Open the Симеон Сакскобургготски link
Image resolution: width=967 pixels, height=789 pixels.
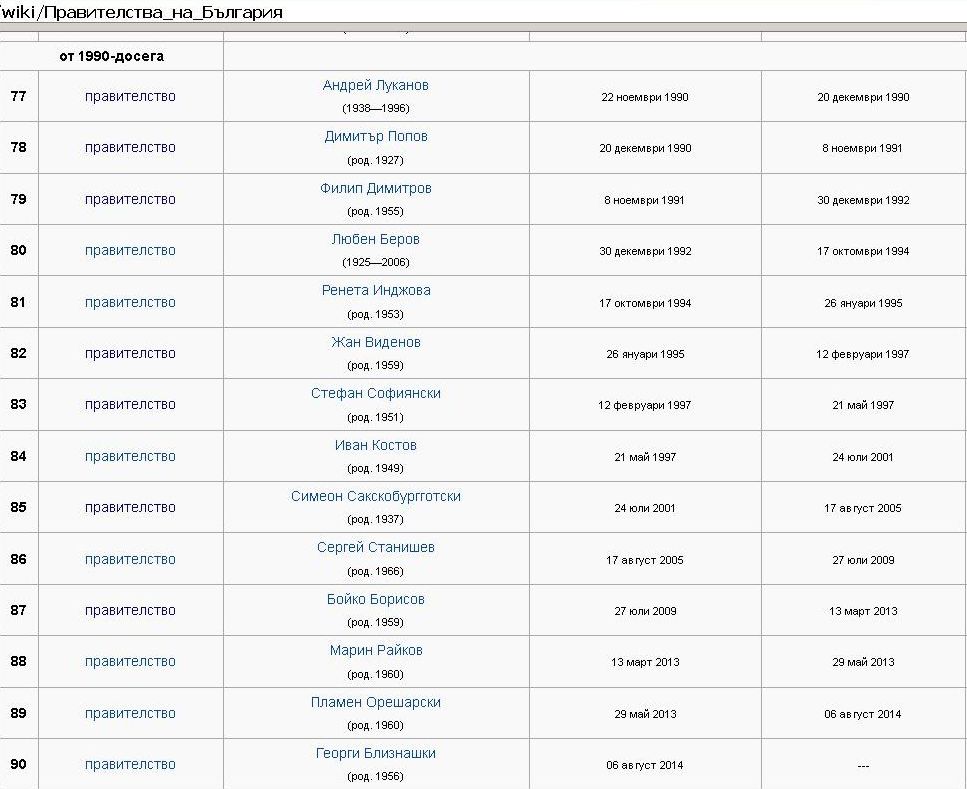(376, 497)
